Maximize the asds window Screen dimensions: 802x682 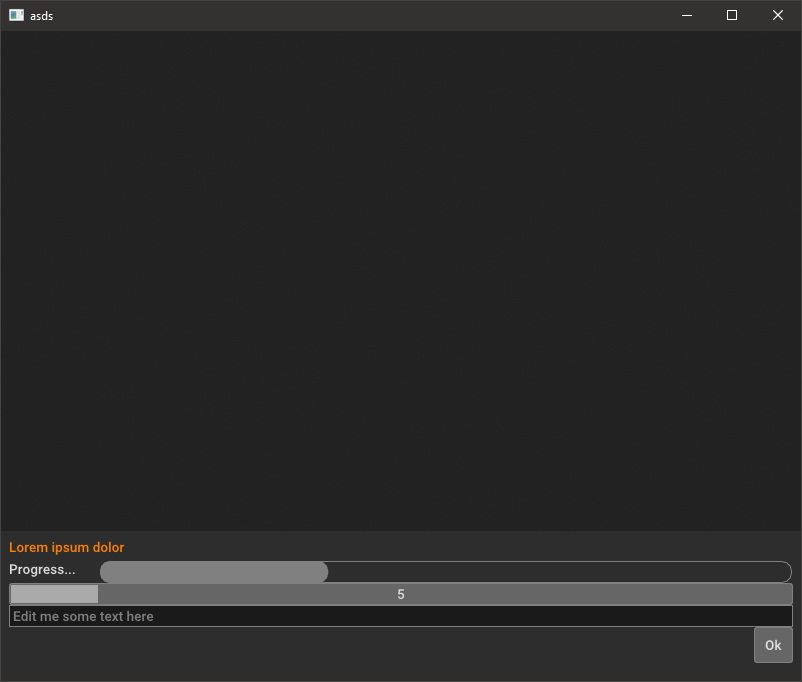point(732,15)
